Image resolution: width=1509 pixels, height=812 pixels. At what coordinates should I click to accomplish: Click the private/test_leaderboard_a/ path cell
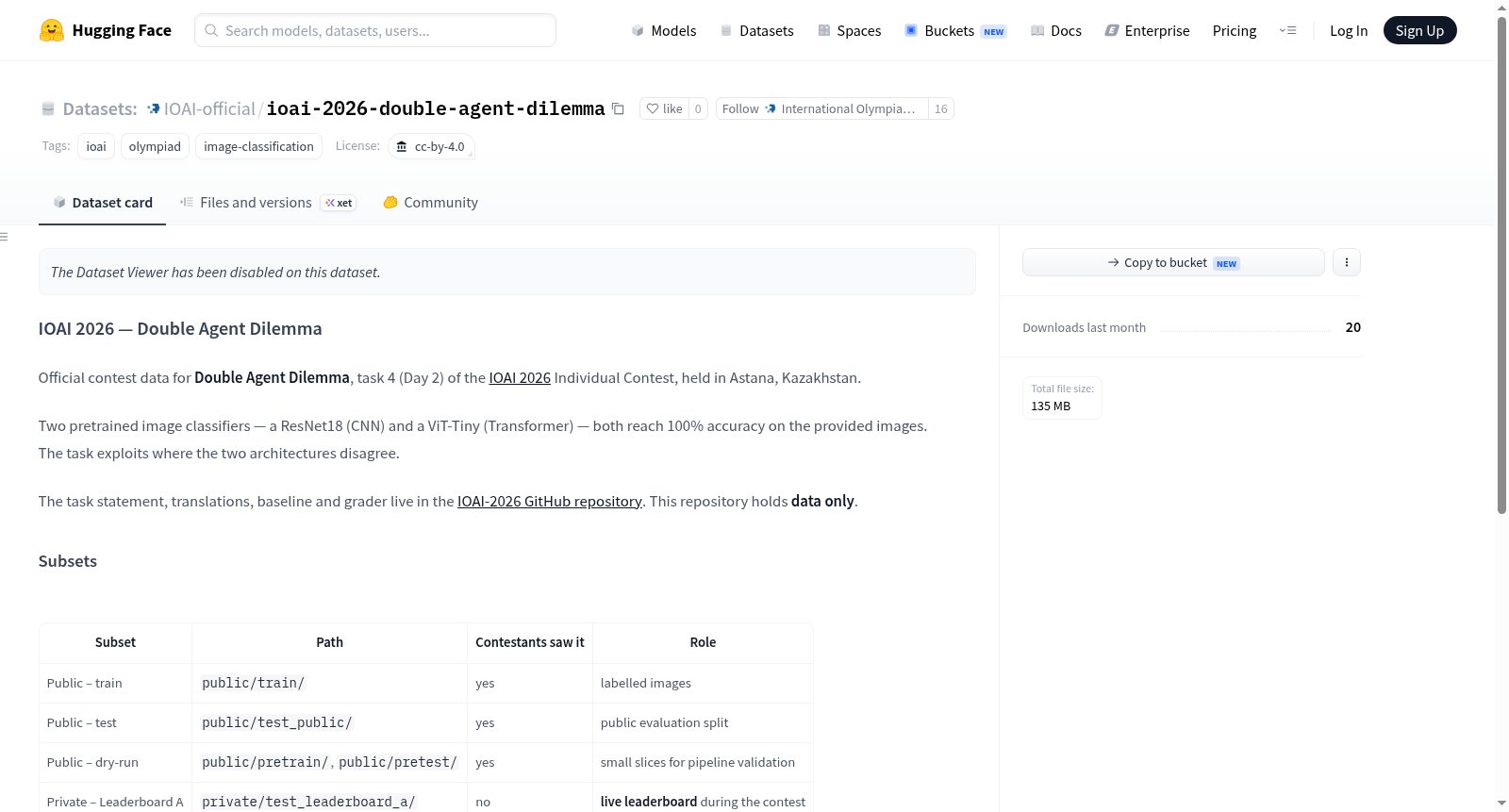(x=329, y=802)
